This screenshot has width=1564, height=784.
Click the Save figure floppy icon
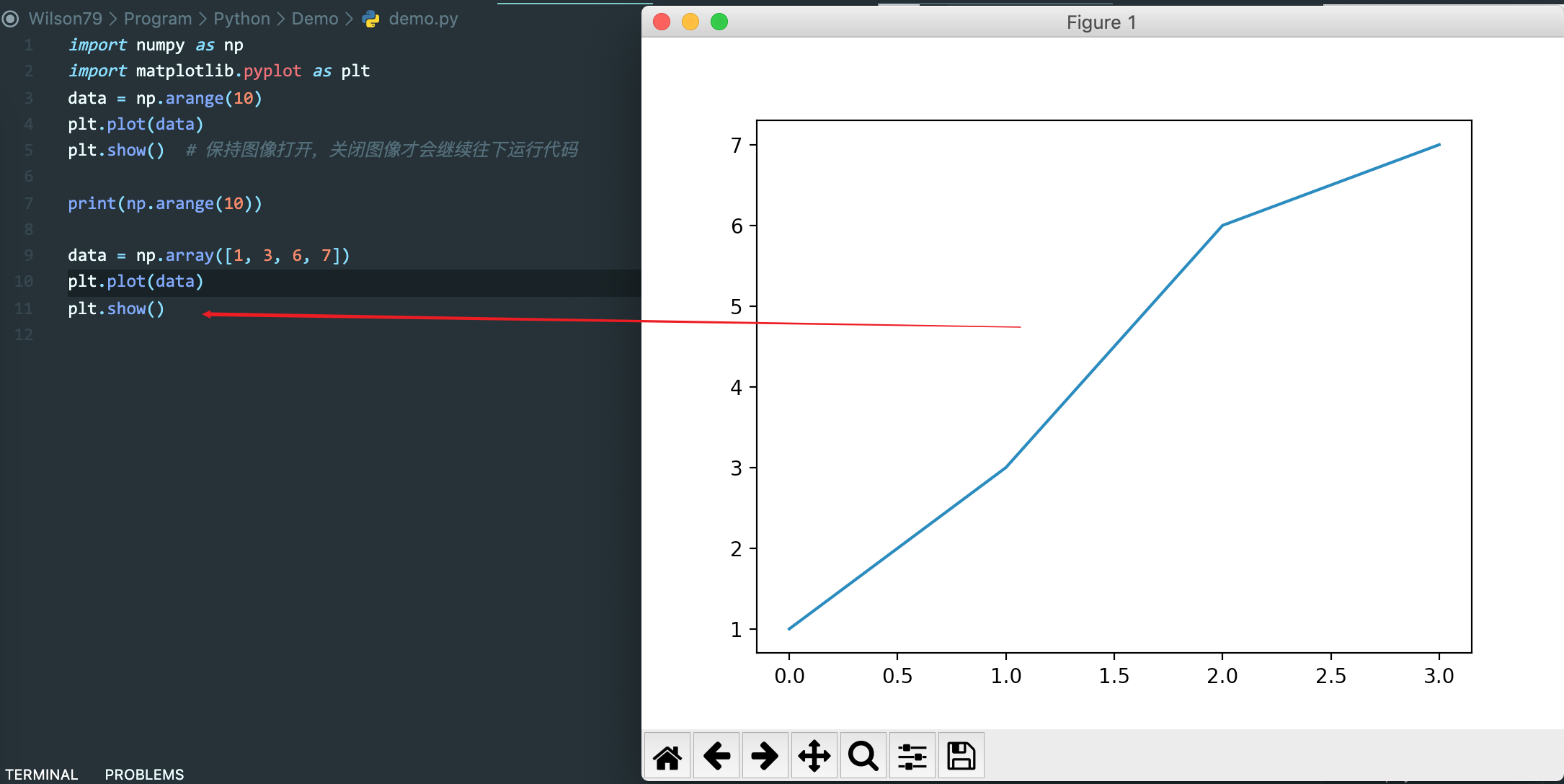point(961,756)
